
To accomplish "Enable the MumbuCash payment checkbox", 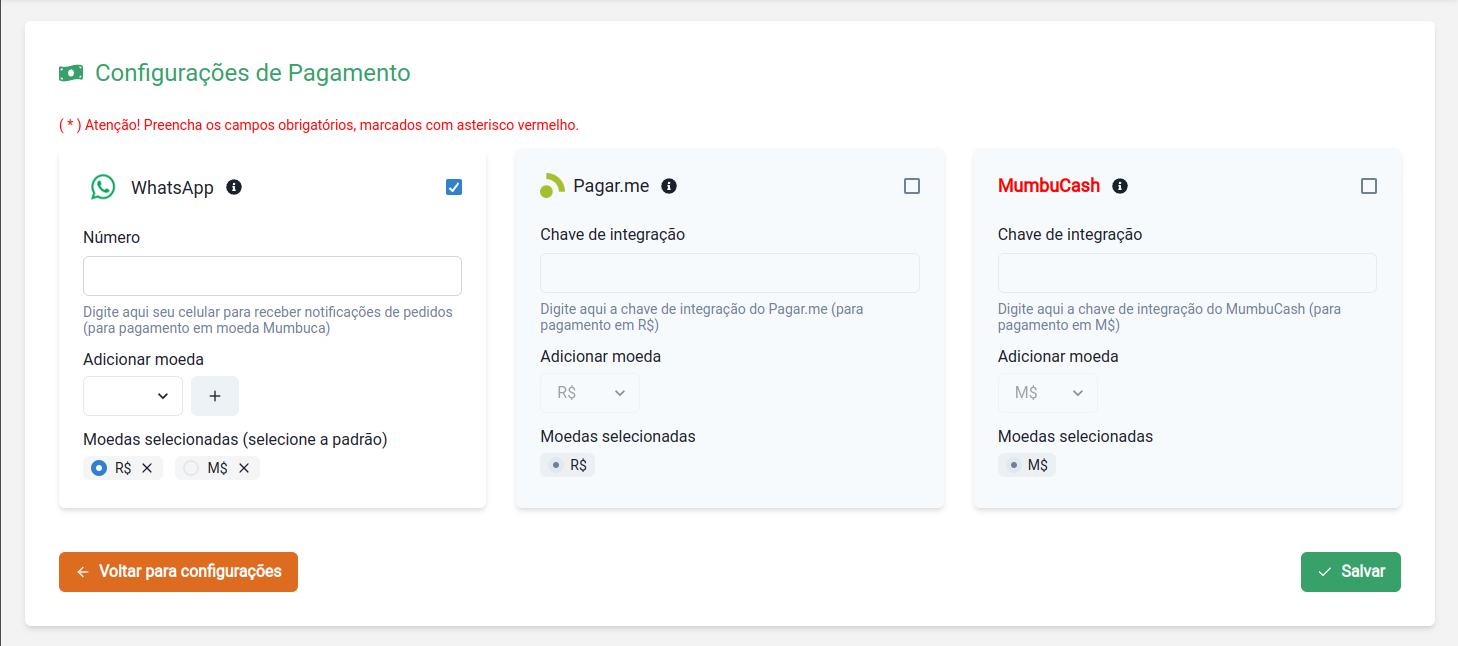I will [x=1370, y=185].
